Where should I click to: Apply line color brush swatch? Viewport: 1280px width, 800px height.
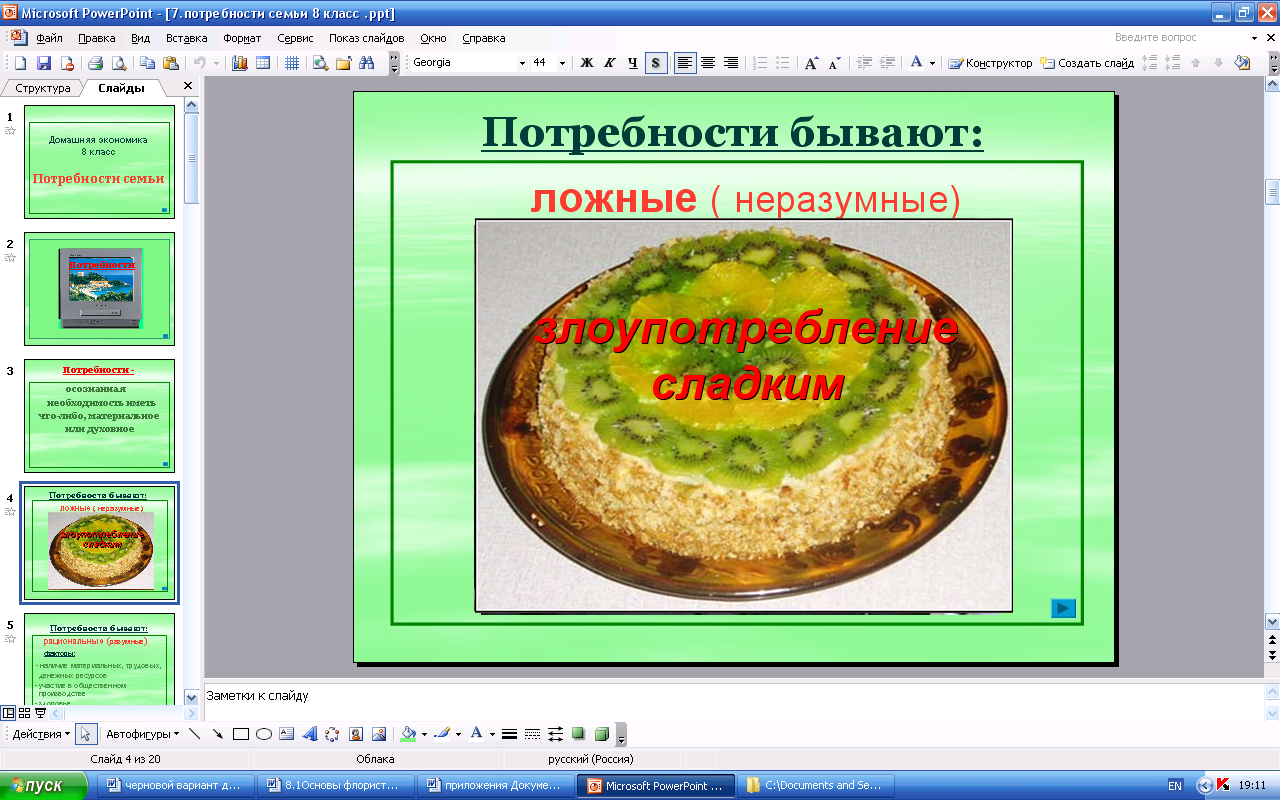442,734
